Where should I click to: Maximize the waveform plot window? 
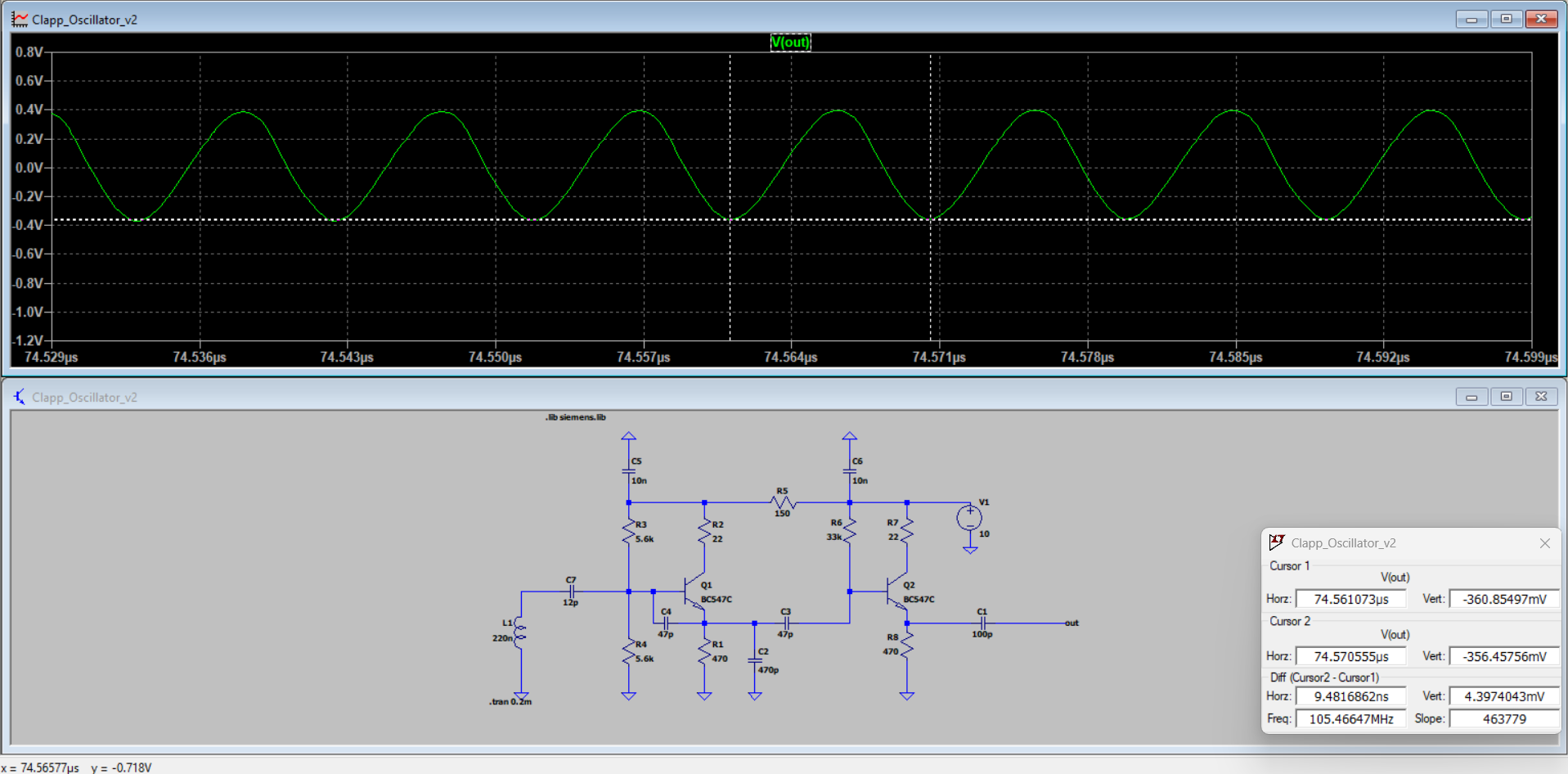coord(1507,19)
